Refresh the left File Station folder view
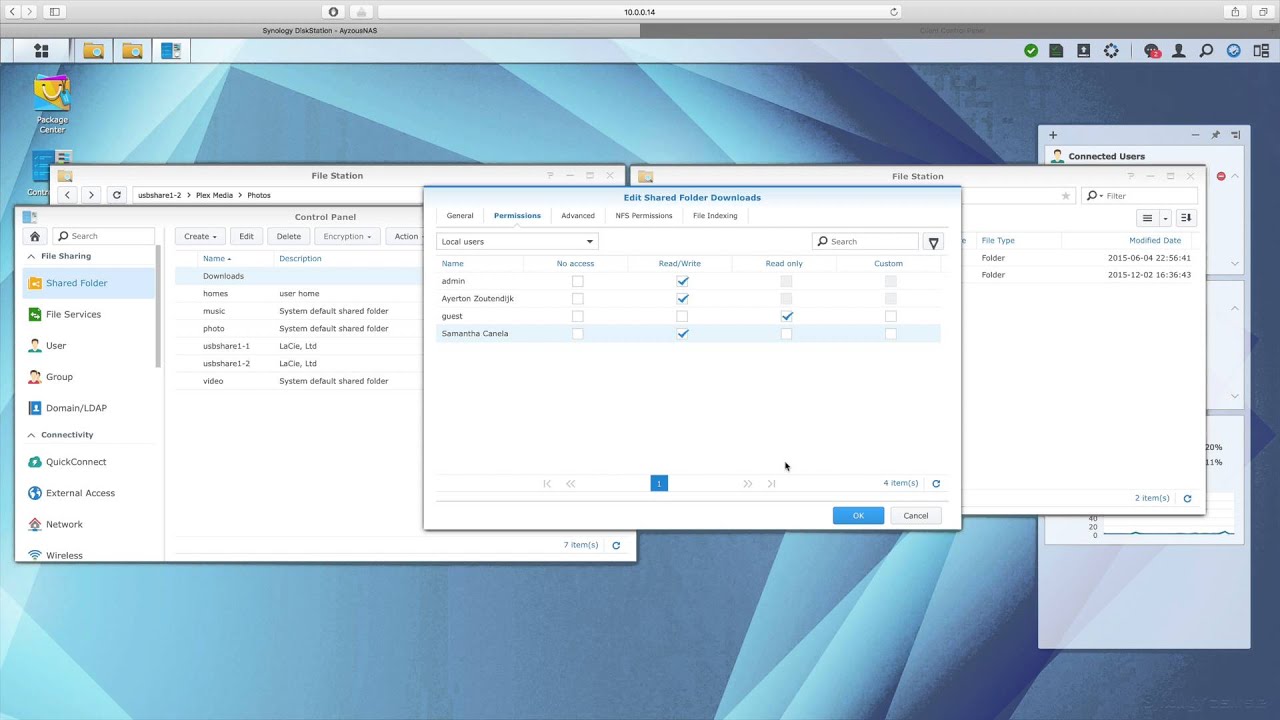Image resolution: width=1280 pixels, height=720 pixels. (x=117, y=195)
